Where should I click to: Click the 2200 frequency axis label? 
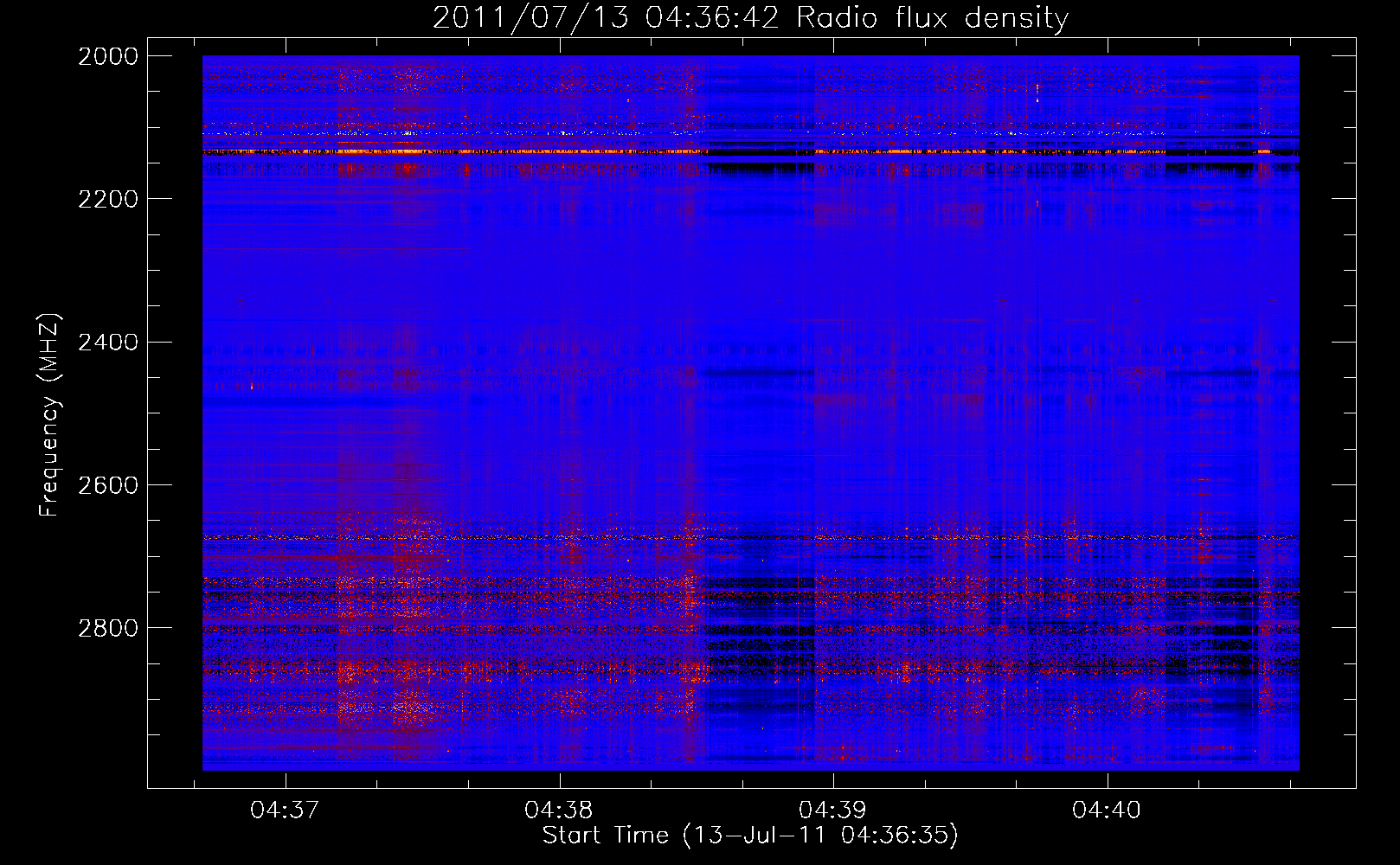pyautogui.click(x=108, y=199)
